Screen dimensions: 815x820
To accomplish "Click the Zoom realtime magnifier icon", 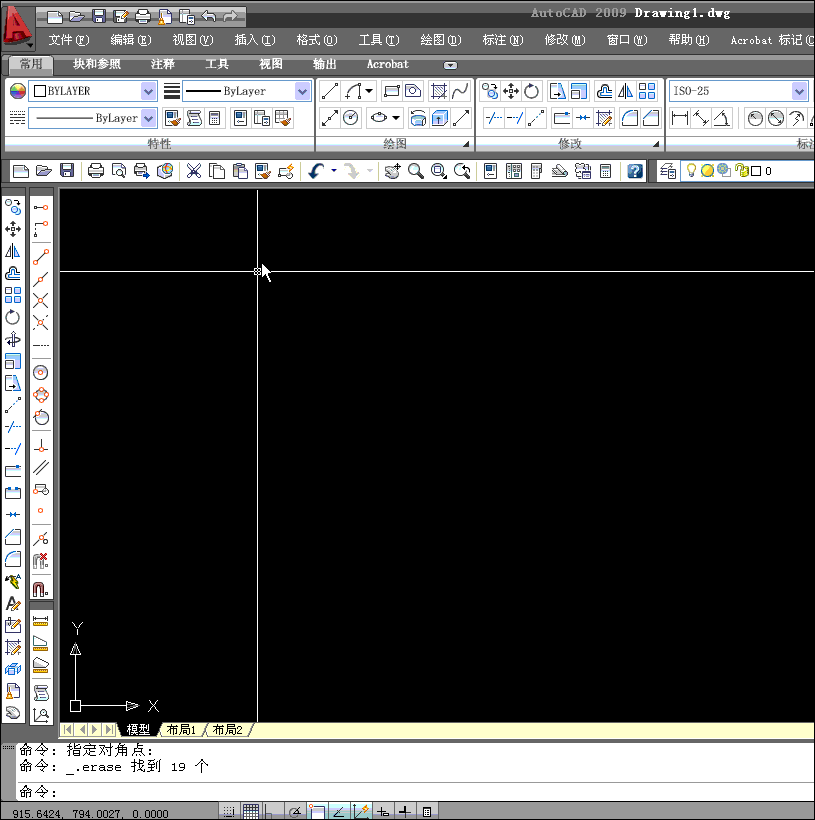I will pos(415,170).
